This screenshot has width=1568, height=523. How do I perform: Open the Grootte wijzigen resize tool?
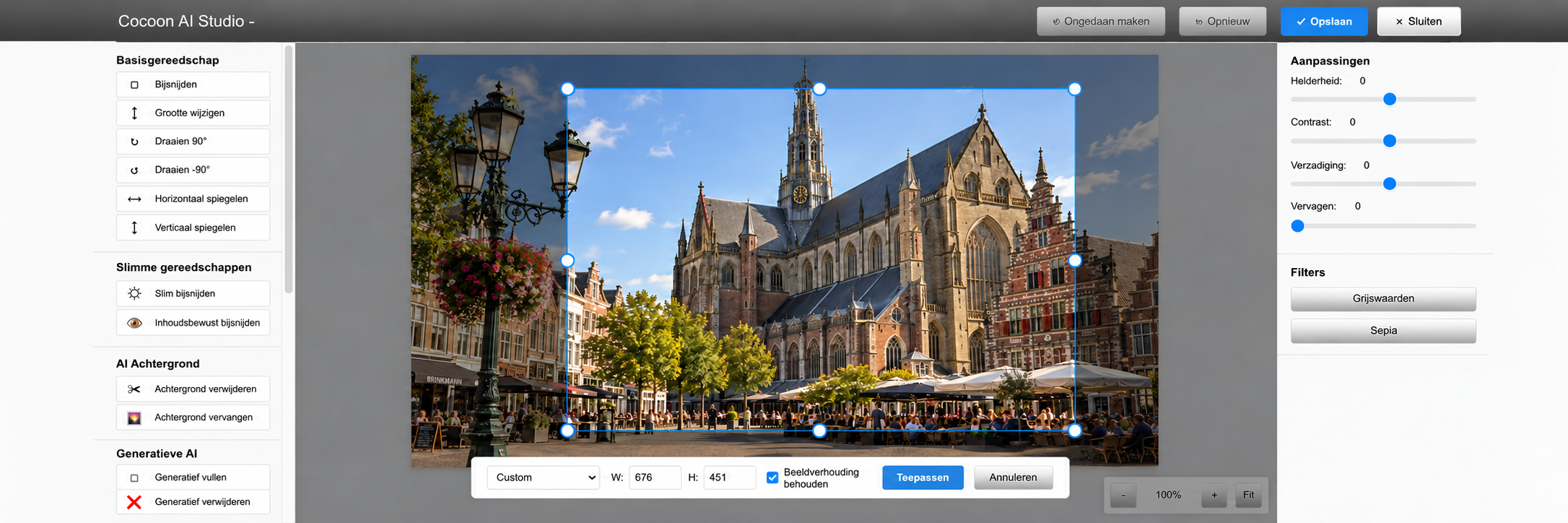[x=193, y=113]
